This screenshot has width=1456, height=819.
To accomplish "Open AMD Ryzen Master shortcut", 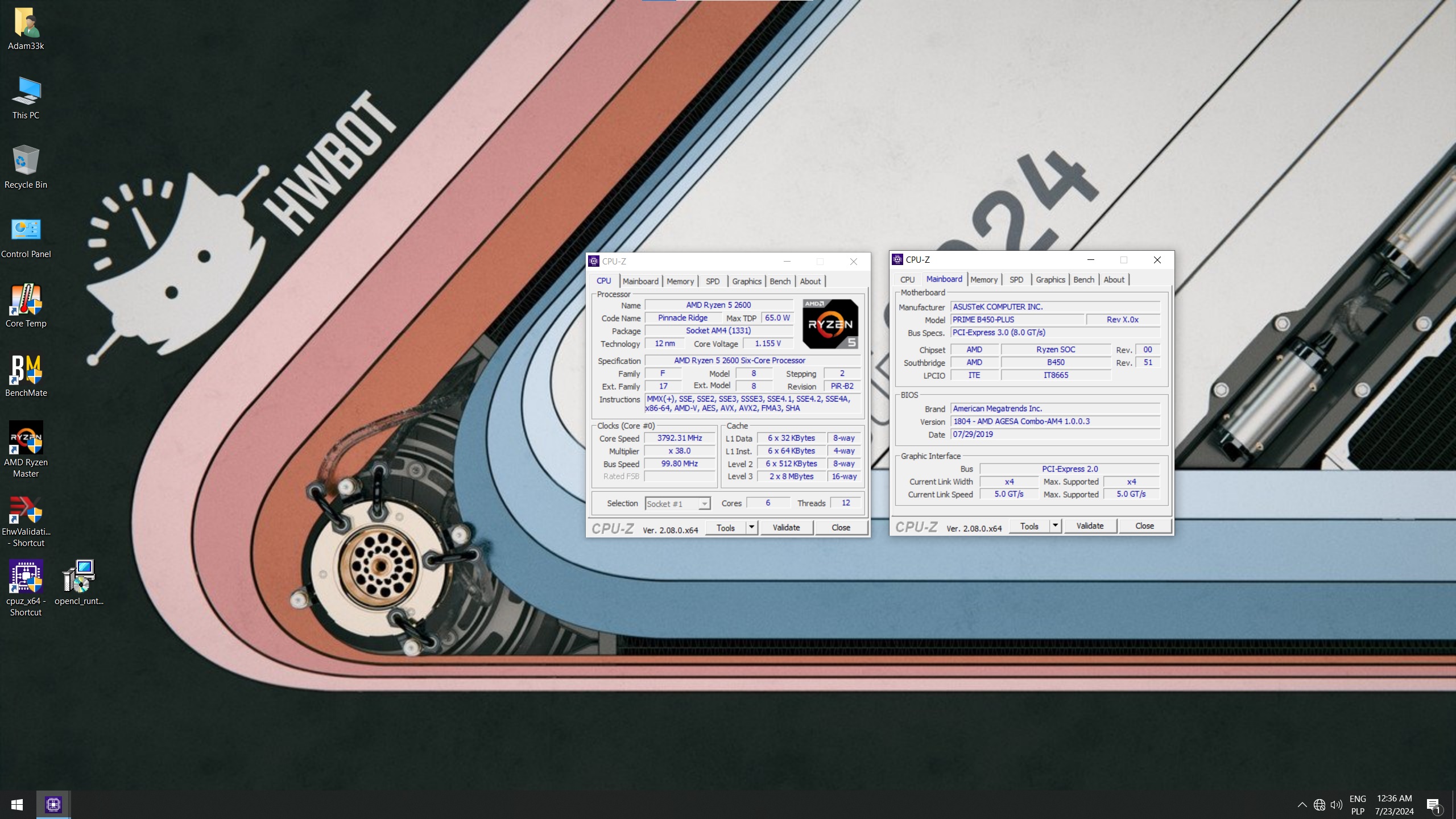I will (26, 449).
